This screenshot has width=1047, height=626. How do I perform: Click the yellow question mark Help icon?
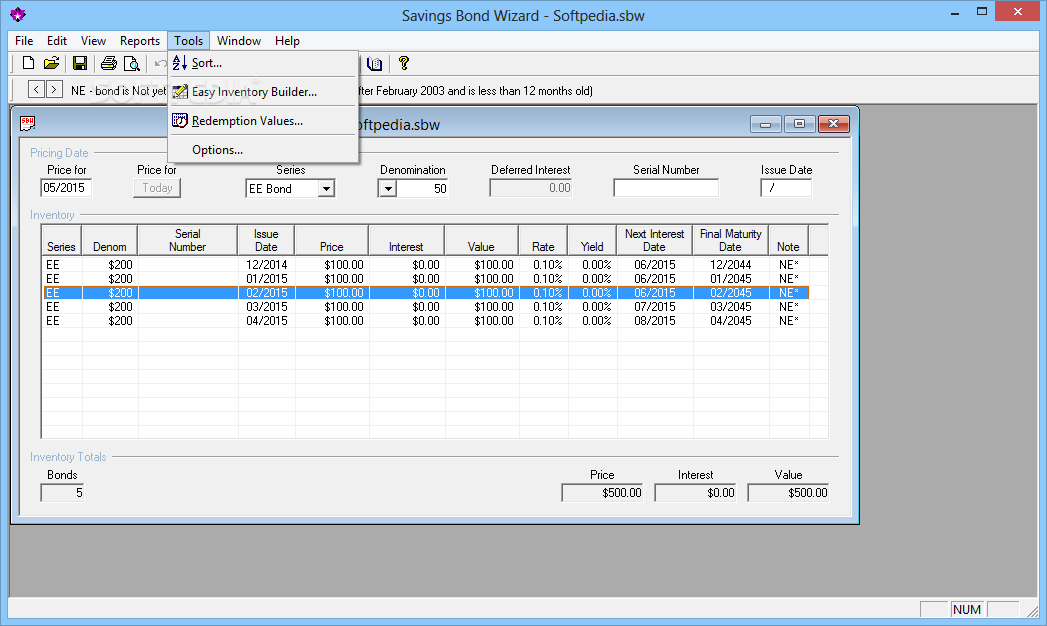[x=403, y=63]
